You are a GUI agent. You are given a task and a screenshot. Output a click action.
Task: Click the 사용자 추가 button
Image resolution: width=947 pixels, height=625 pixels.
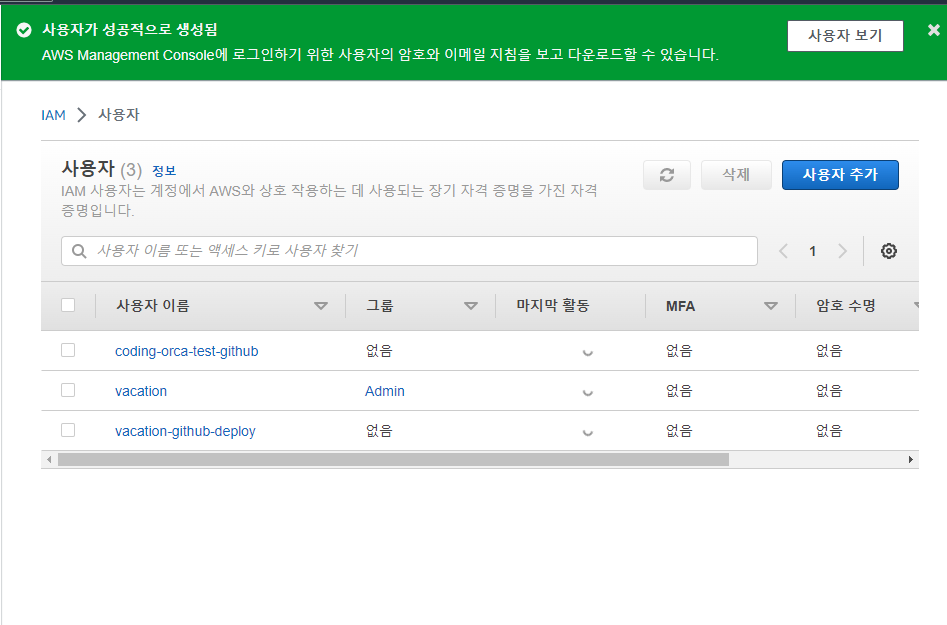pos(840,175)
